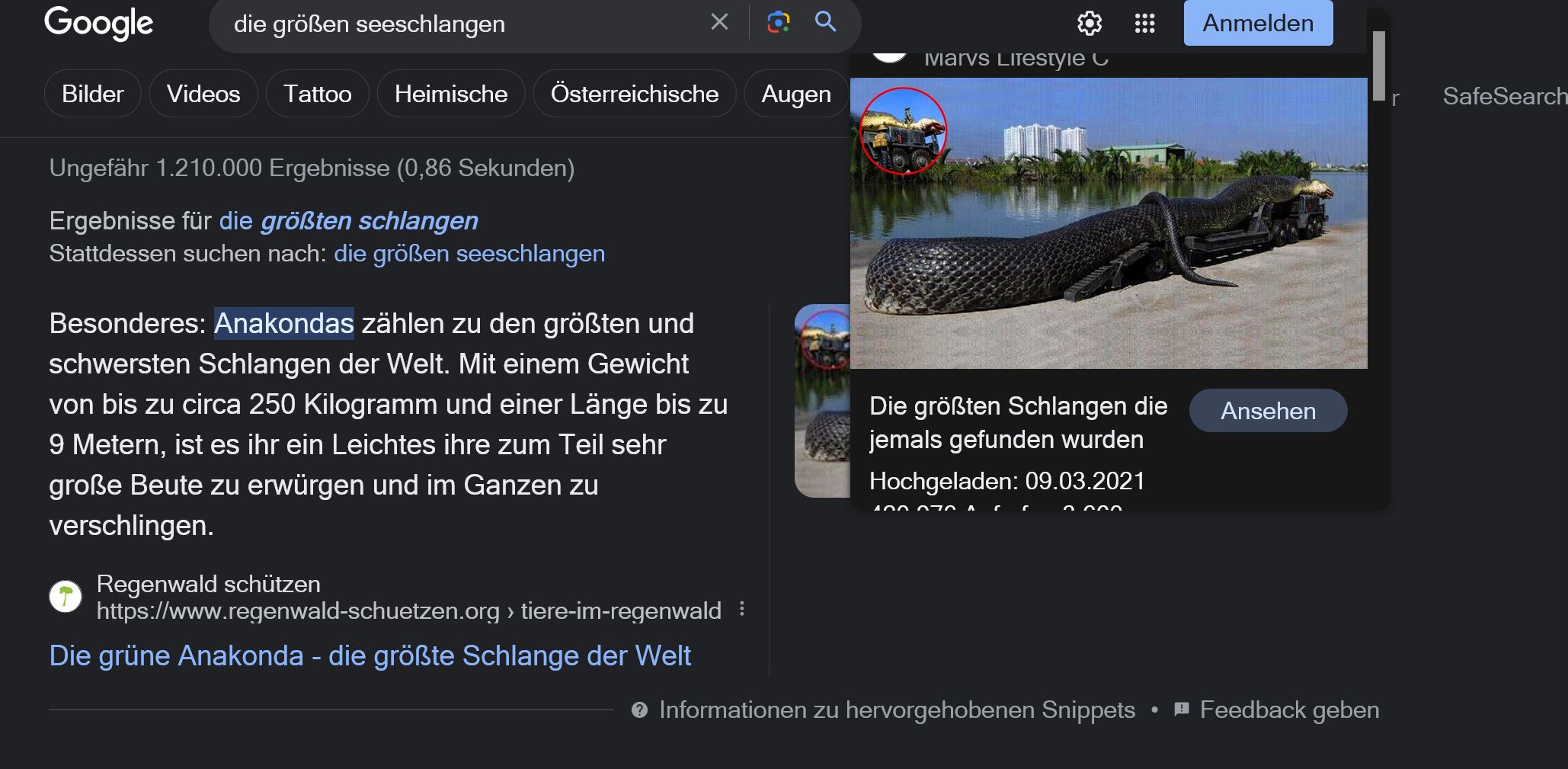Sign in with the Anmelden button
The image size is (1568, 769).
pyautogui.click(x=1258, y=23)
